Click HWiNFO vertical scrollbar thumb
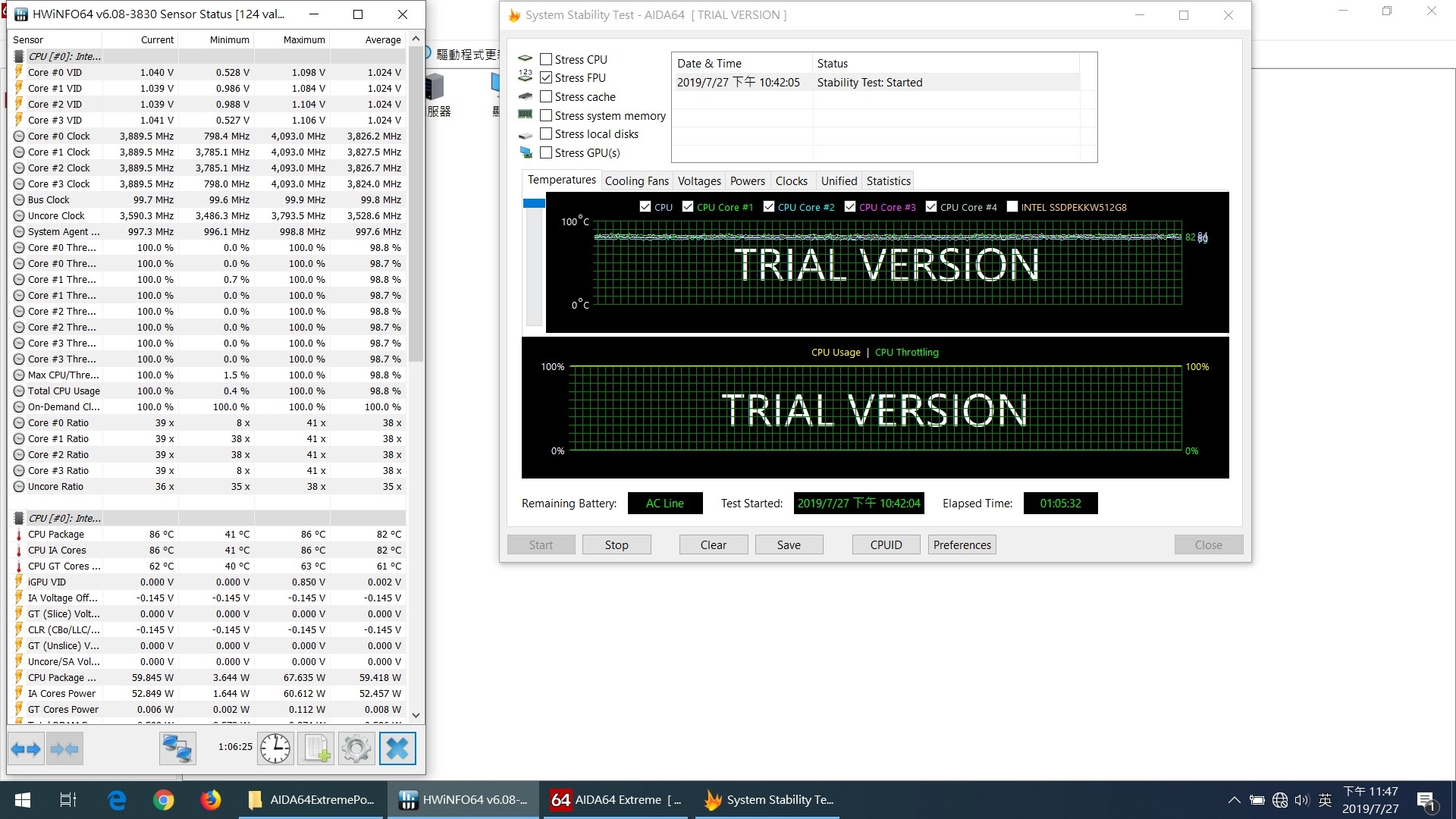 click(416, 205)
